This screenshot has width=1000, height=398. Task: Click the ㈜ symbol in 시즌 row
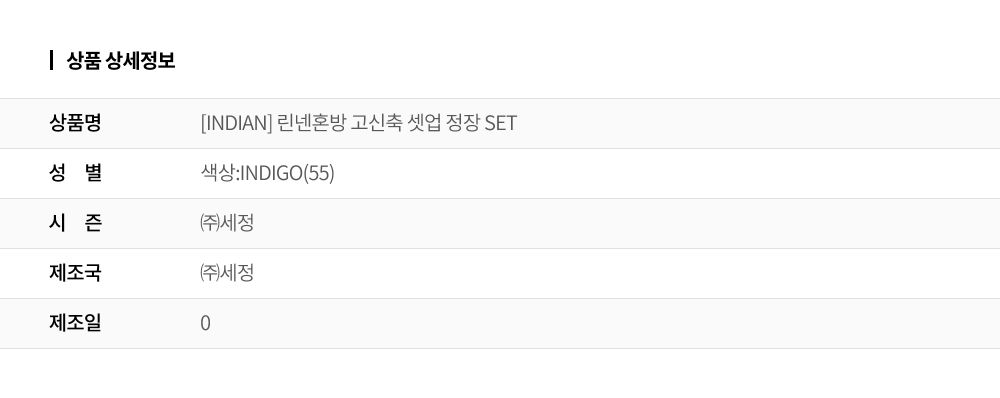point(209,223)
